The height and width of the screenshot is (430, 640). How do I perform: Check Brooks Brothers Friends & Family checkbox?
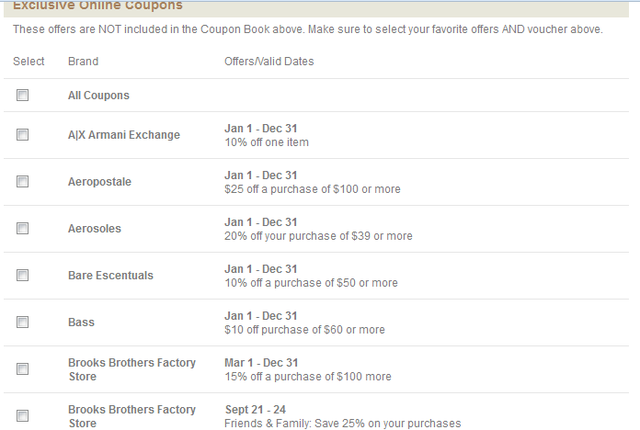coord(22,416)
